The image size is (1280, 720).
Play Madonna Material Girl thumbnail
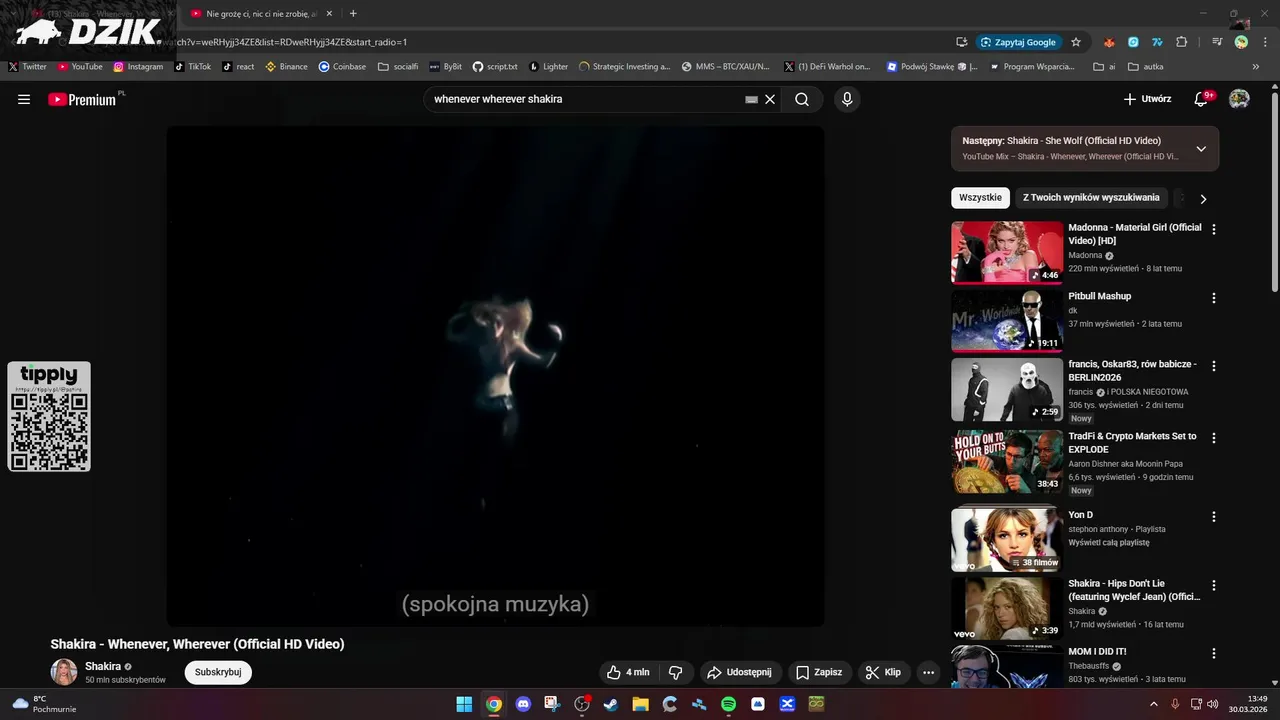1007,253
